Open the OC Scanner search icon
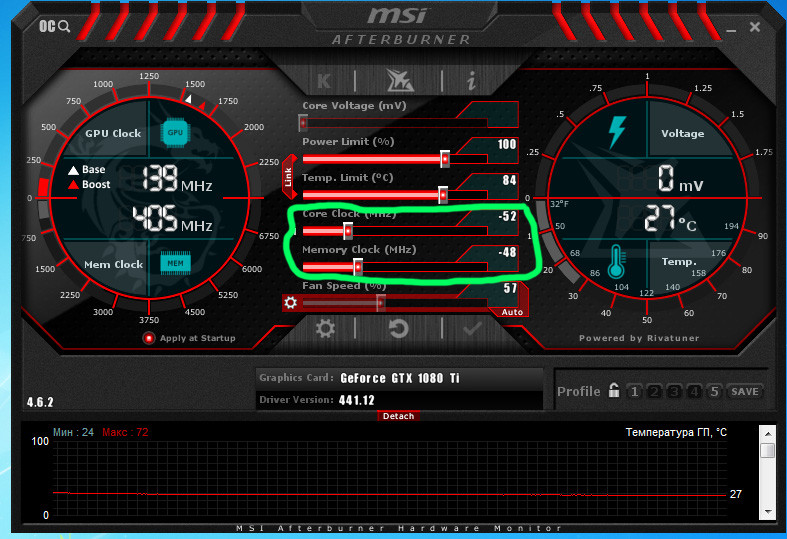Screen dimensions: 787x539 tap(55, 26)
